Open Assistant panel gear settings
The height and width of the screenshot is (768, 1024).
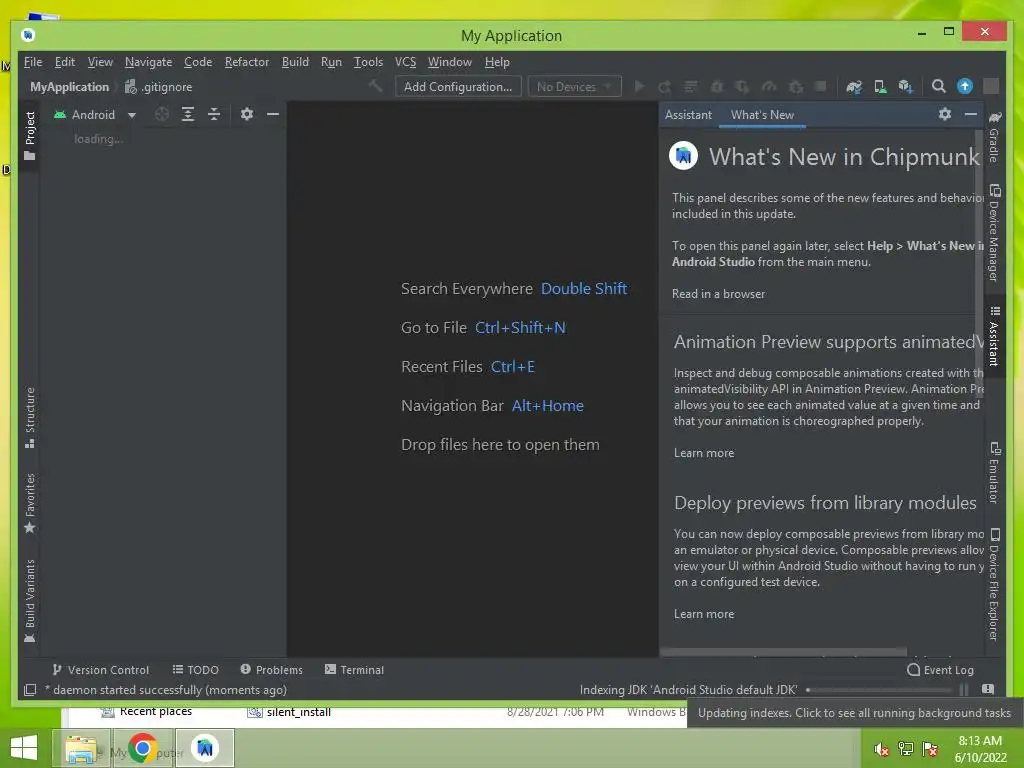click(945, 114)
